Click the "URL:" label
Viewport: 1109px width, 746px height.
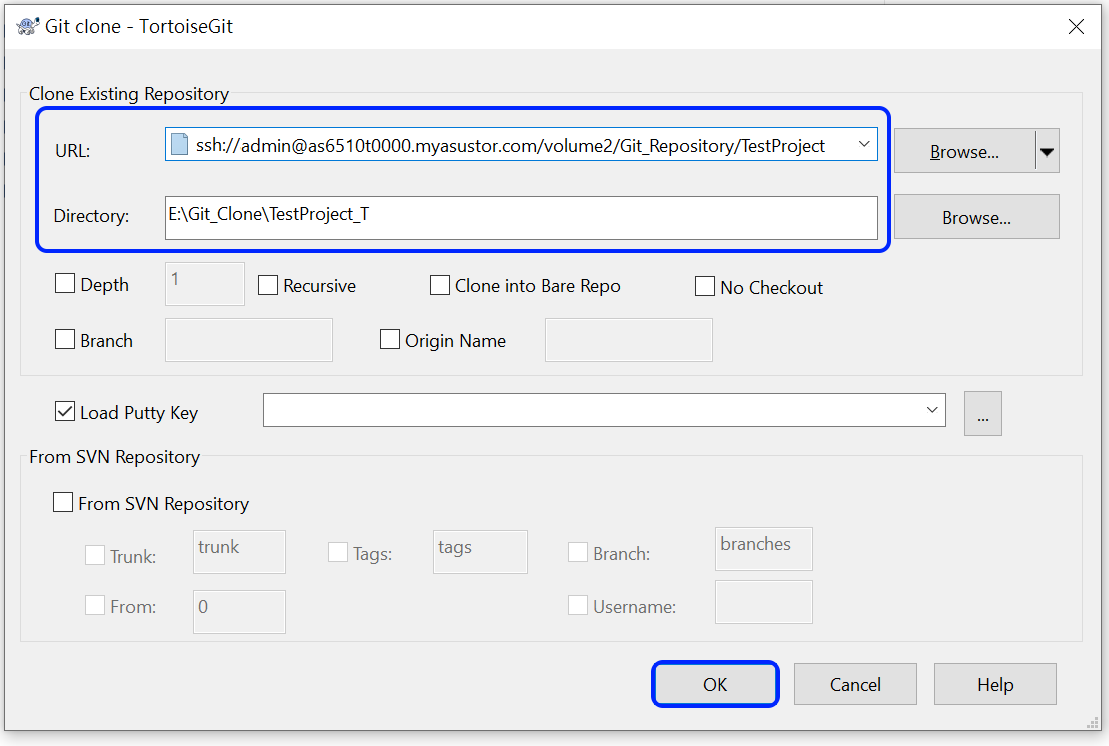73,151
